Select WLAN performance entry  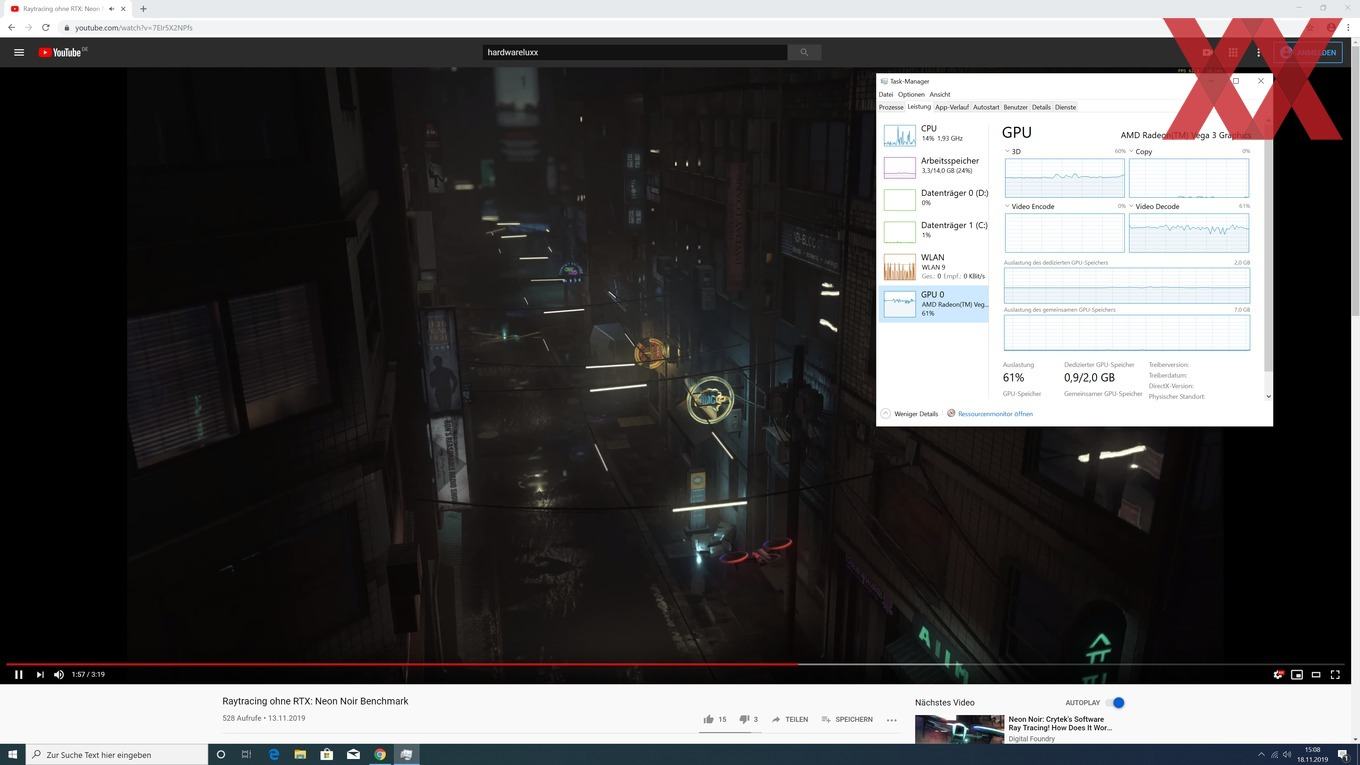coord(933,266)
